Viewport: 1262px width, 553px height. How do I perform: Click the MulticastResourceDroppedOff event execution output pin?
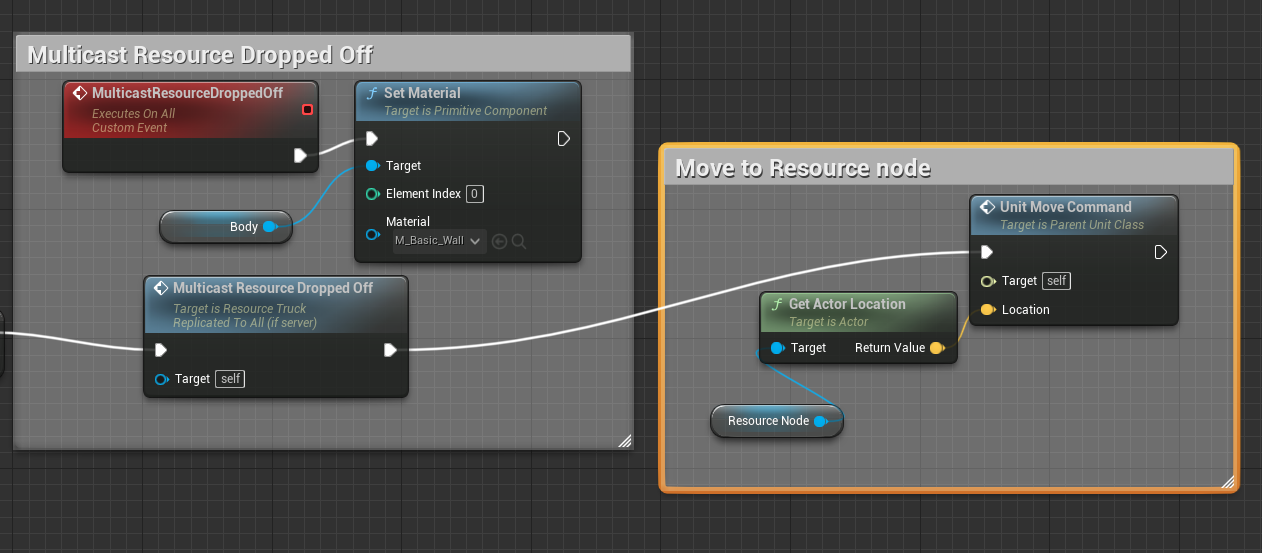300,155
